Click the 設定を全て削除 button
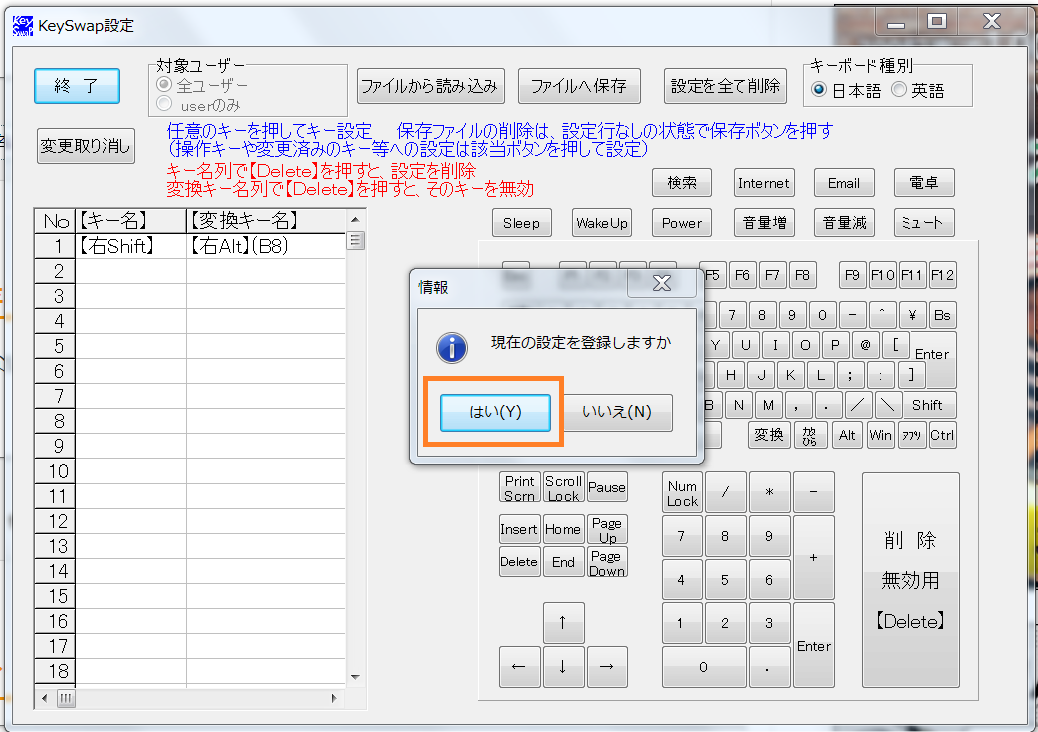 (x=725, y=86)
